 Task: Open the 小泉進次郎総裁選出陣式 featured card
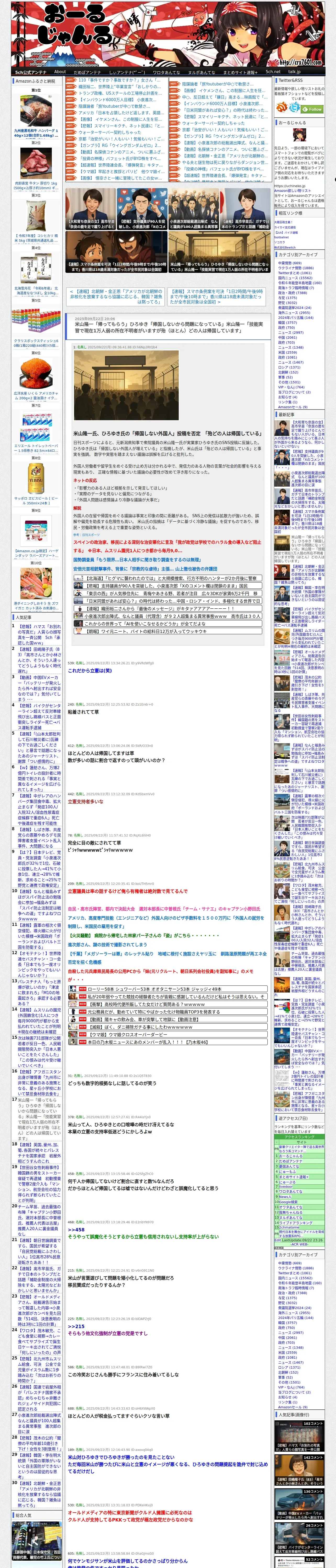click(193, 209)
